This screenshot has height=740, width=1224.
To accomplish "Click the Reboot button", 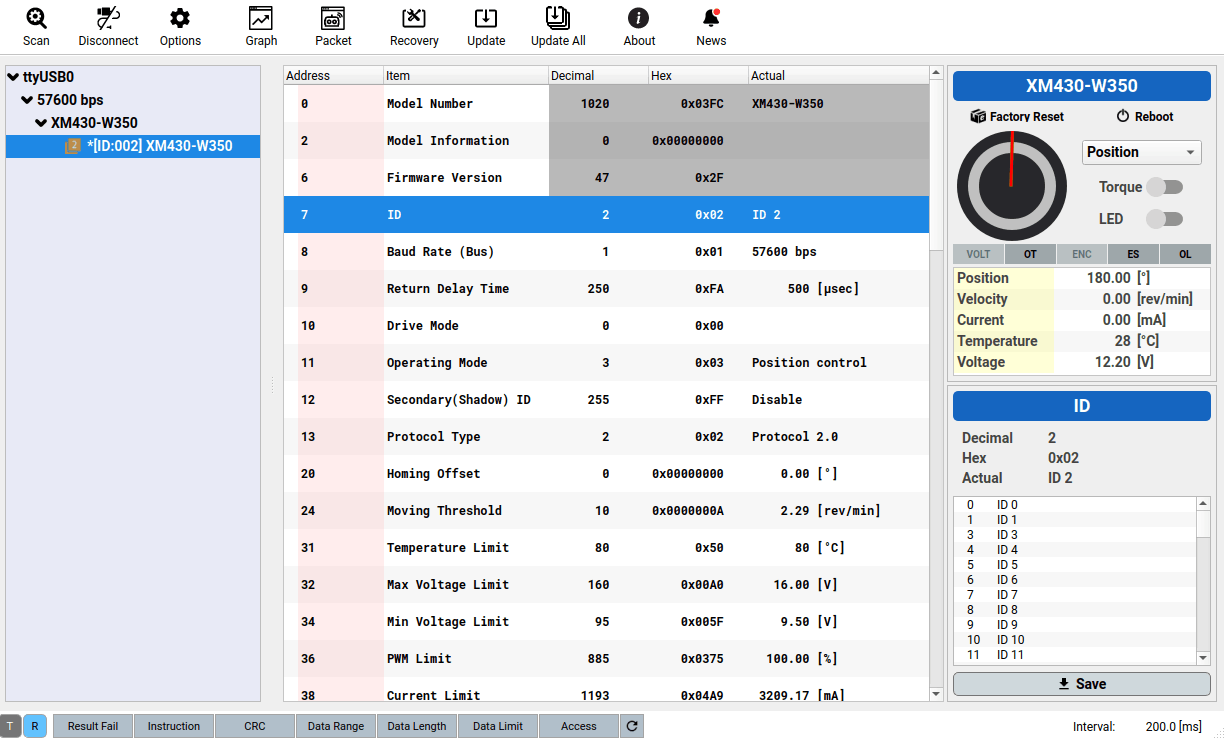I will tap(1145, 117).
